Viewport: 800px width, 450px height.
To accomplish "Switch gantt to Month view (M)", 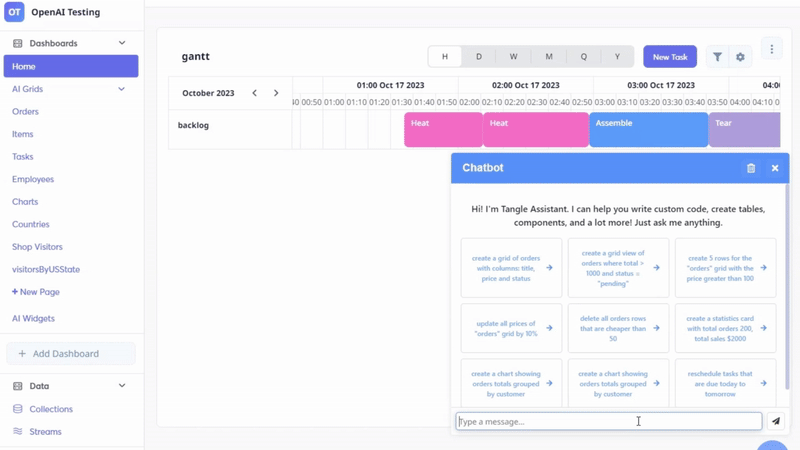I will 548,57.
